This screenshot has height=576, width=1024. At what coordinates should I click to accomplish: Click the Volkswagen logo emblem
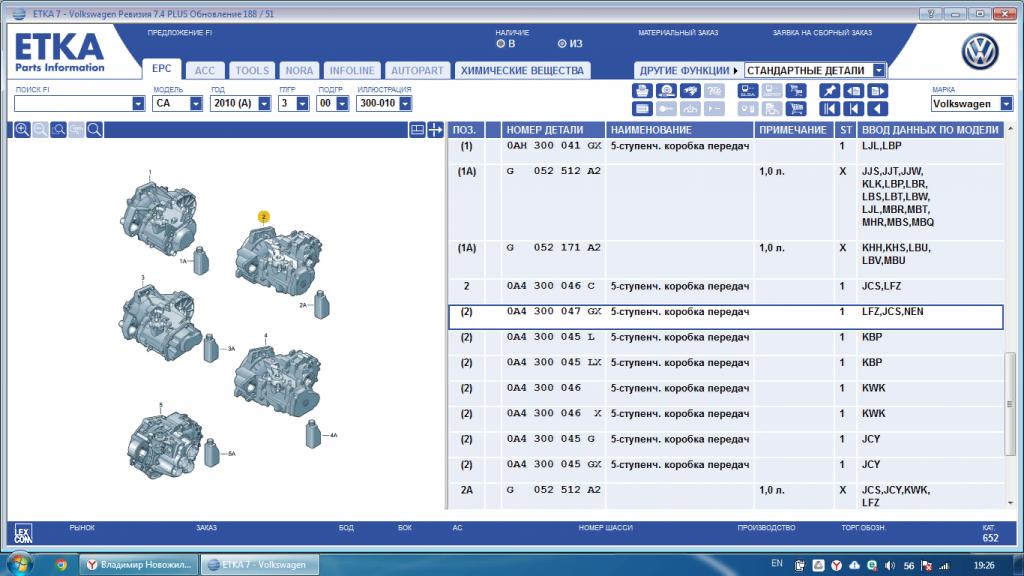(980, 52)
